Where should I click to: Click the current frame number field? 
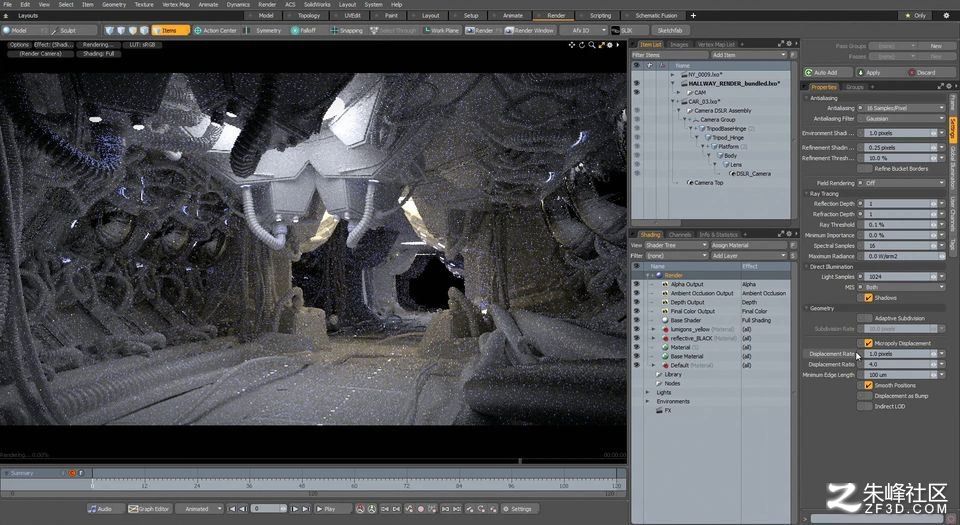269,508
